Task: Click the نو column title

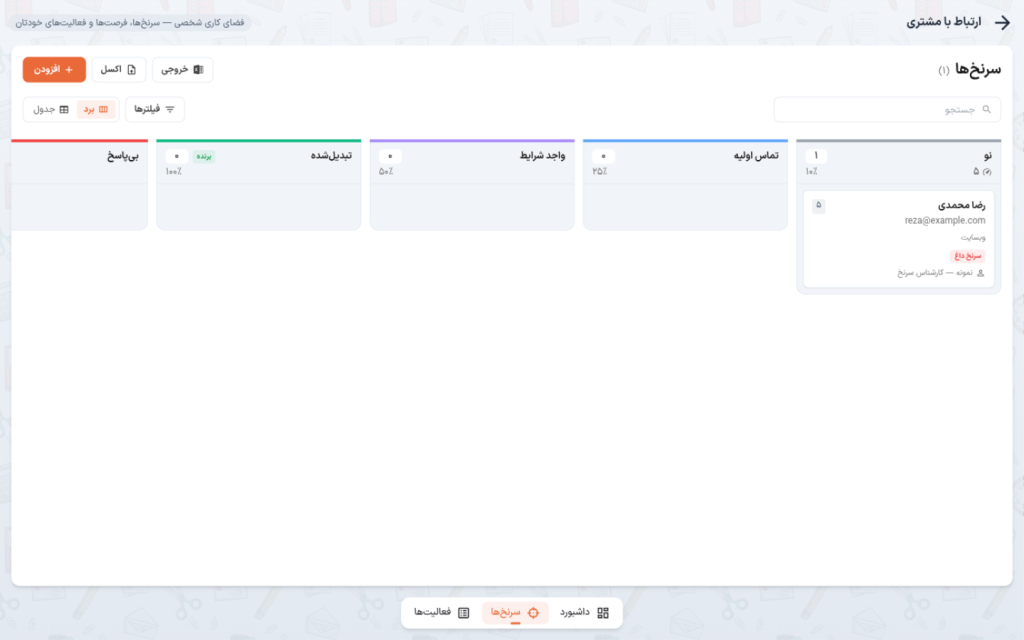Action: coord(987,155)
